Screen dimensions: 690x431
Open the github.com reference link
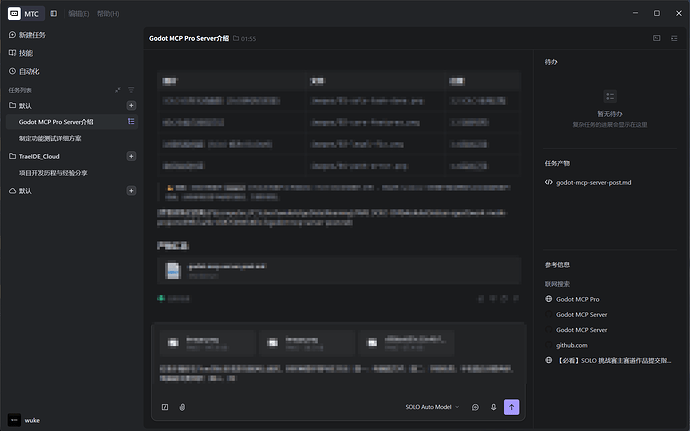(x=572, y=345)
